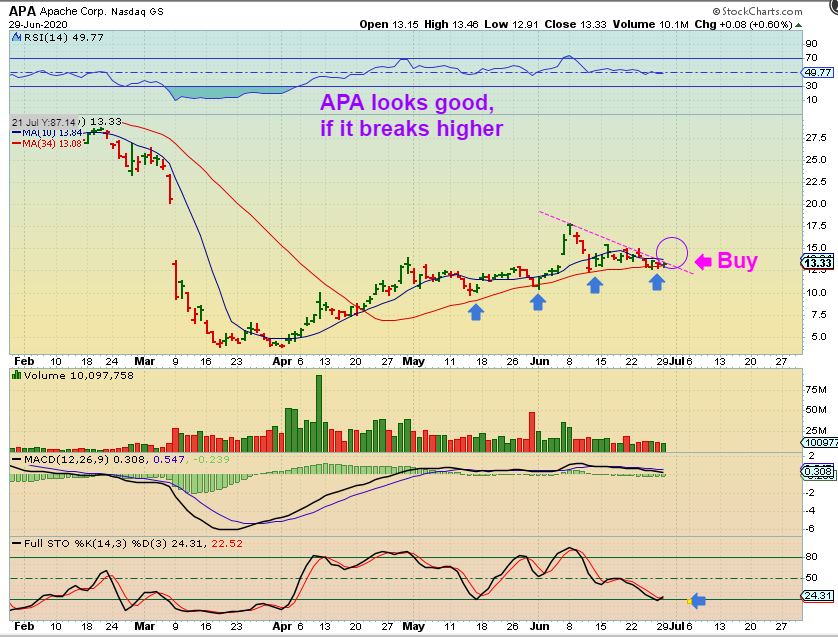Click the tall red volume bar near June 1
The height and width of the screenshot is (637, 838).
pyautogui.click(x=532, y=432)
